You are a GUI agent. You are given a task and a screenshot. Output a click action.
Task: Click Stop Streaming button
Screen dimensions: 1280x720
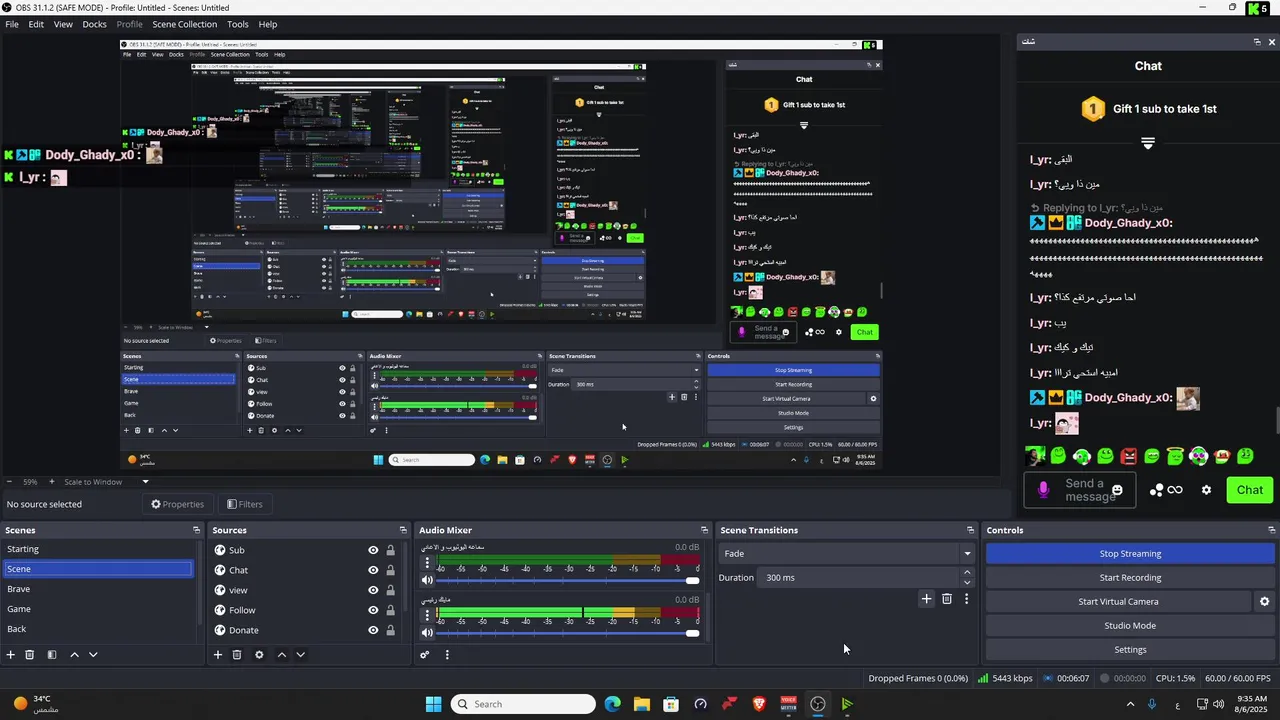1130,554
